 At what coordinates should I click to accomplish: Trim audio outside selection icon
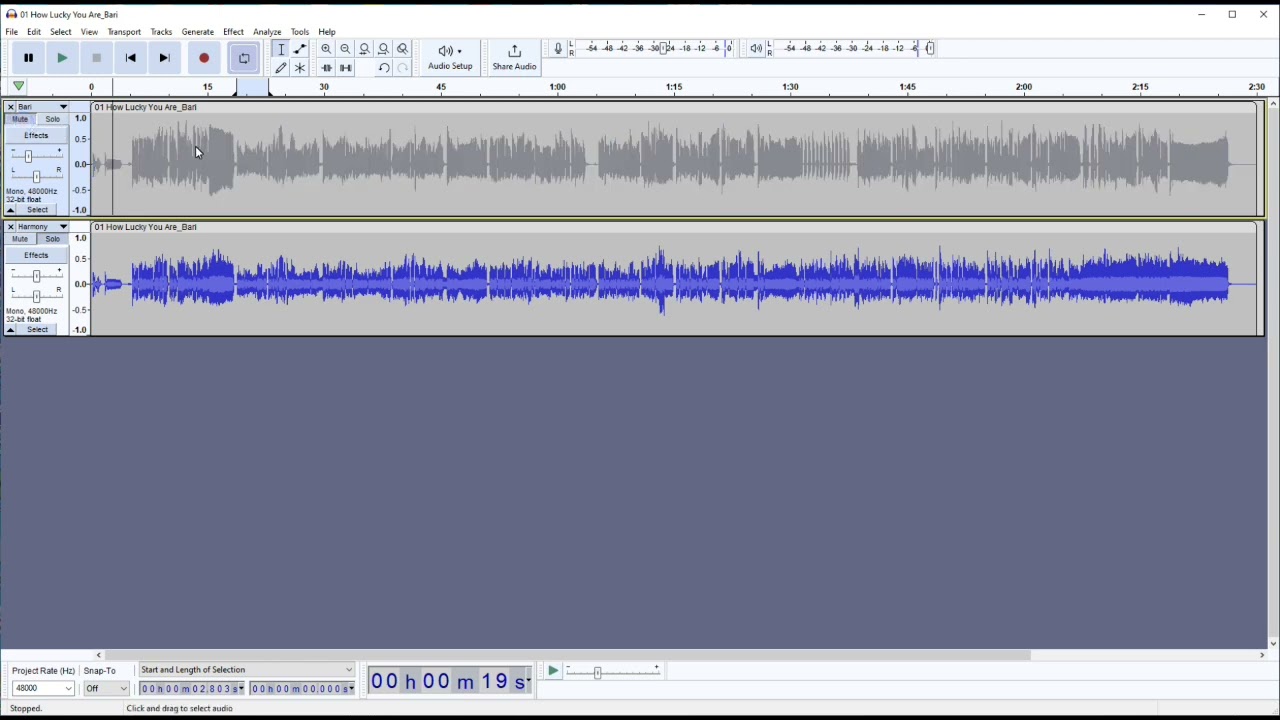[327, 68]
